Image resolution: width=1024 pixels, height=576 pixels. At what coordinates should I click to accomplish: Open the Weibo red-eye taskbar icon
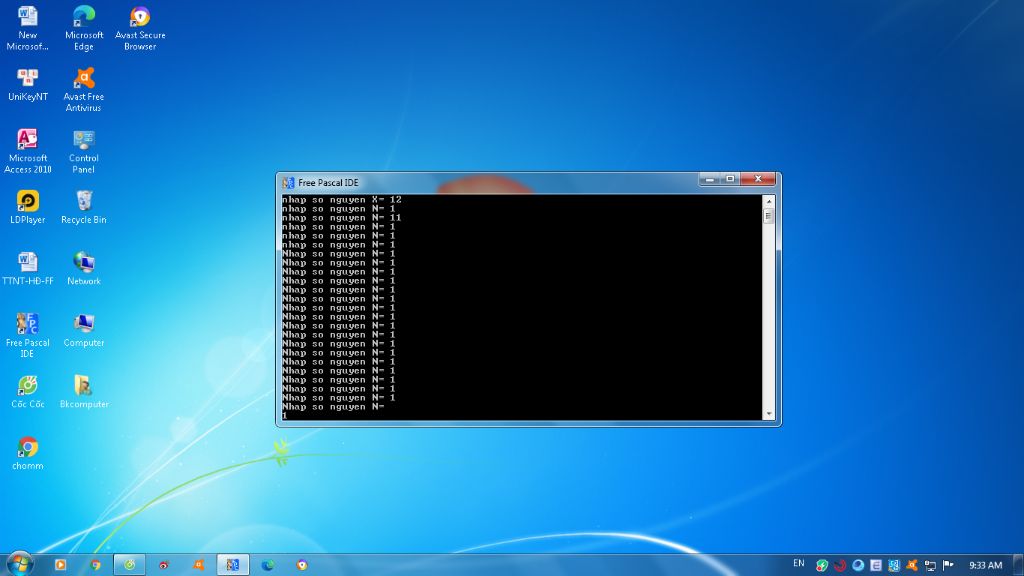164,565
